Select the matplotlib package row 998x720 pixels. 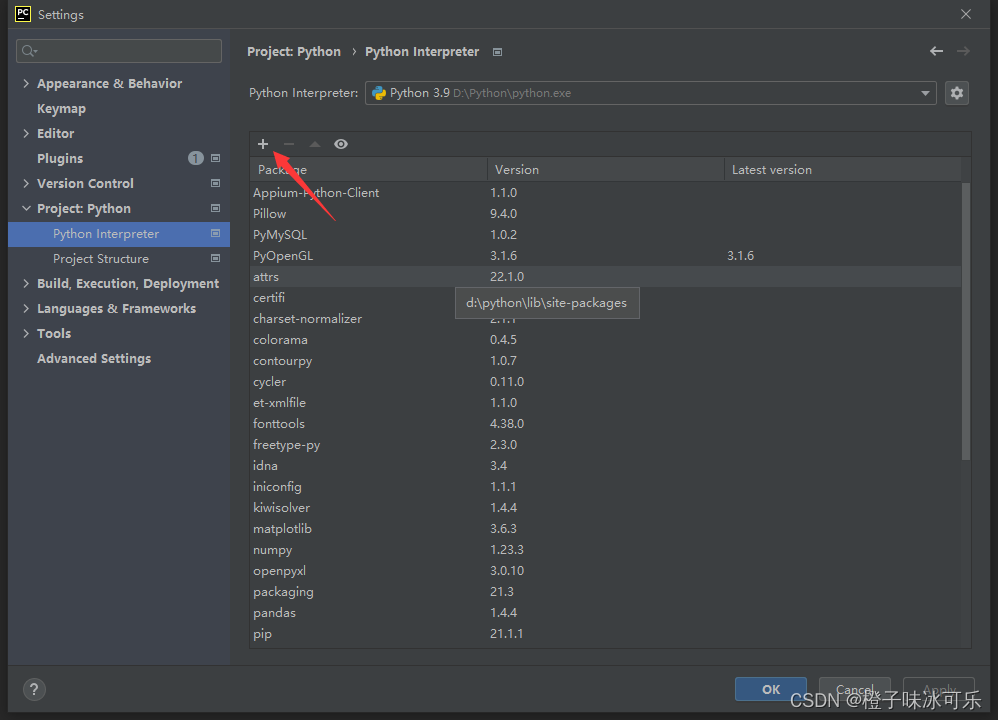pyautogui.click(x=605, y=528)
